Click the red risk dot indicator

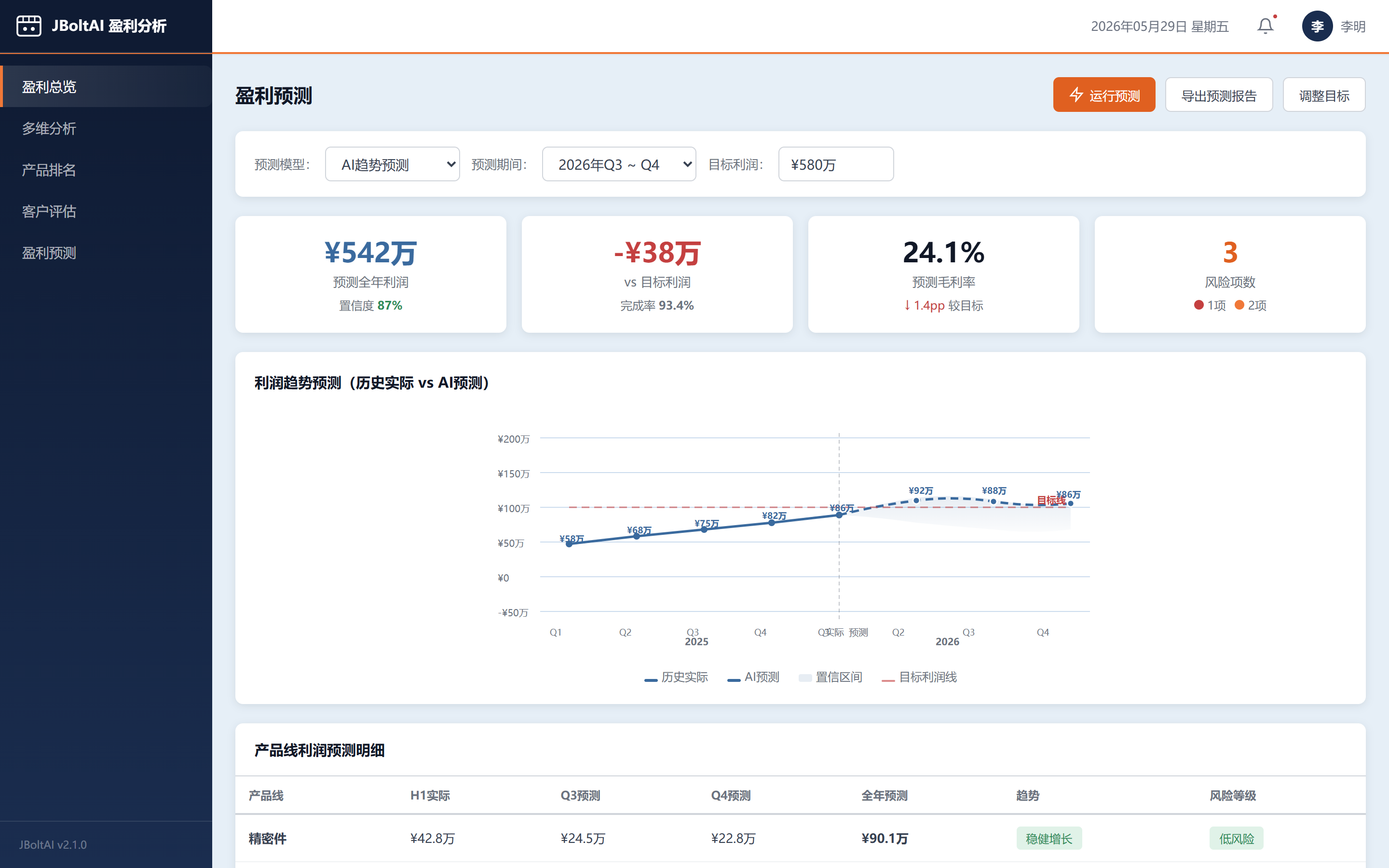tap(1198, 305)
